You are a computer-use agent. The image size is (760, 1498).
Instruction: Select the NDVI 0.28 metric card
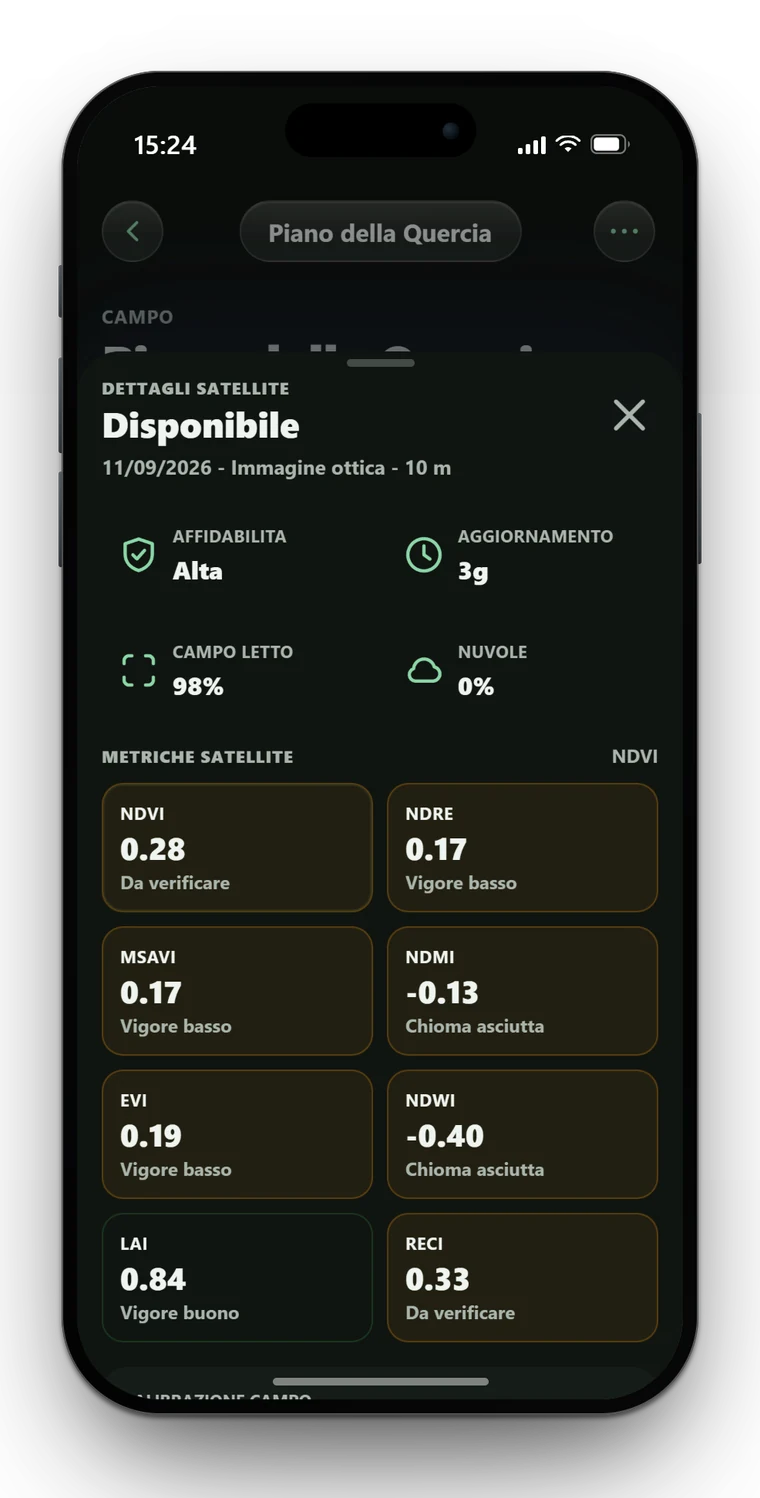(237, 848)
